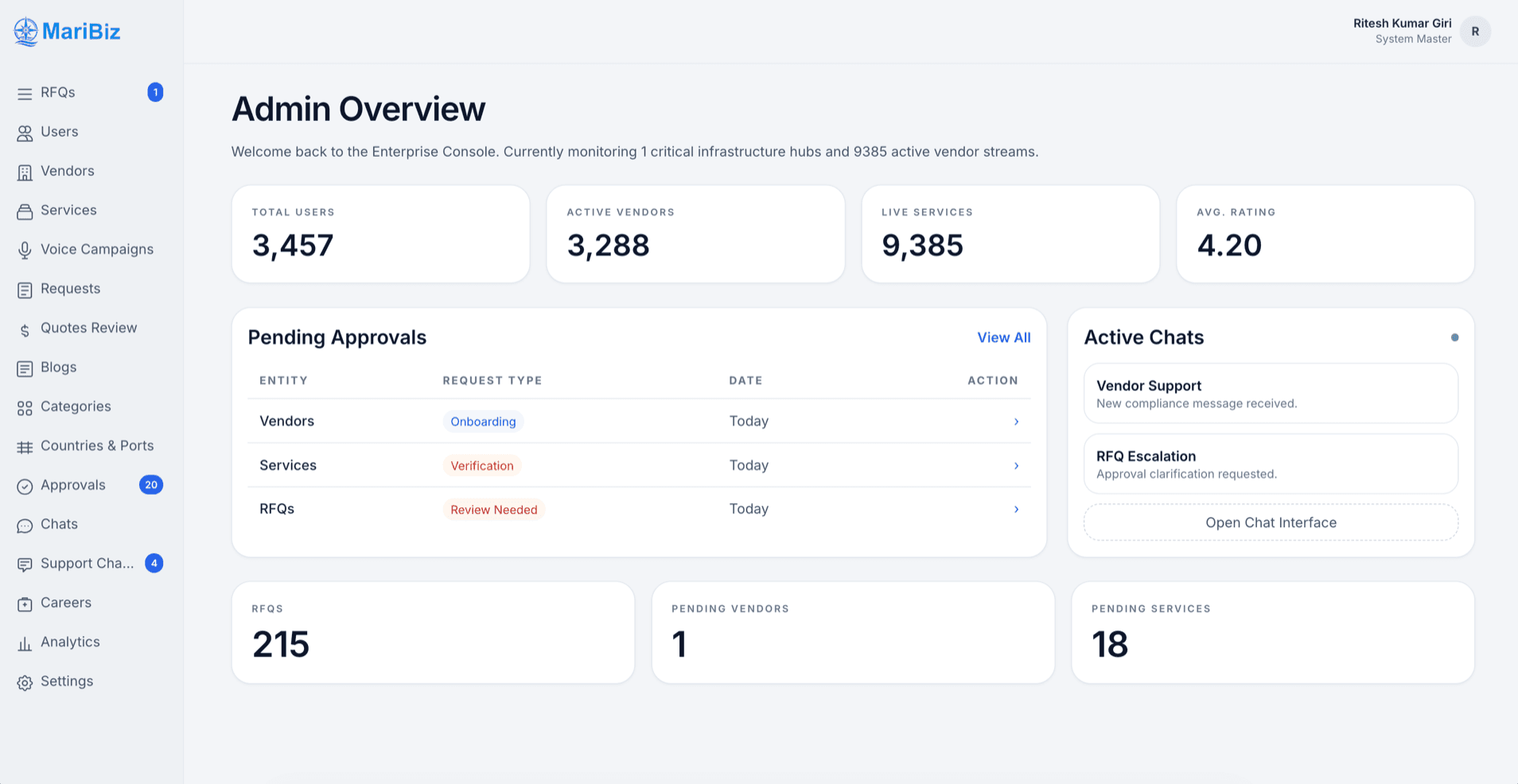The height and width of the screenshot is (784, 1518).
Task: Open Voice Campaigns sidebar label
Action: pos(97,249)
